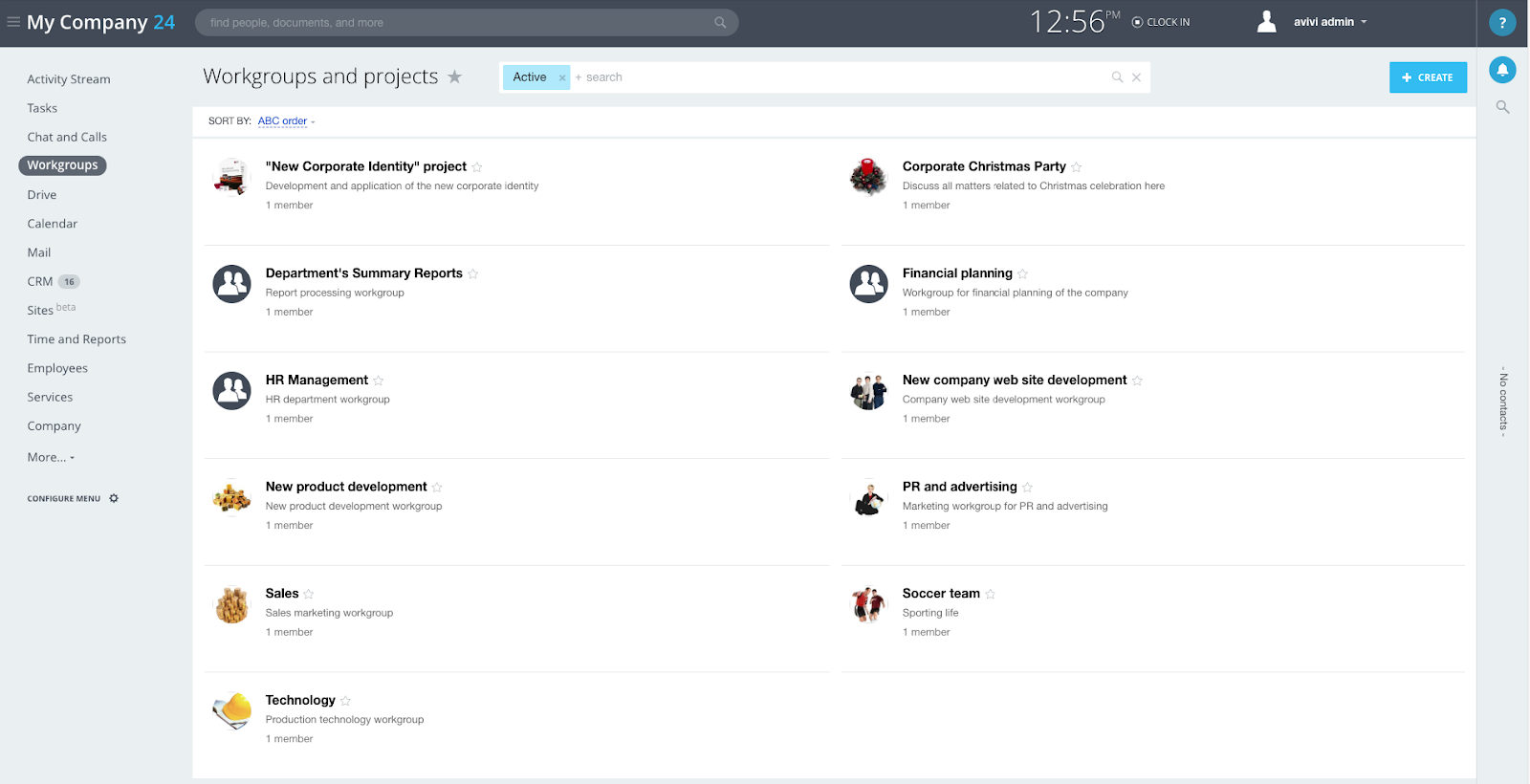Screen dimensions: 1530x784
Task: Open the Financial planning workgroup link
Action: tap(957, 273)
